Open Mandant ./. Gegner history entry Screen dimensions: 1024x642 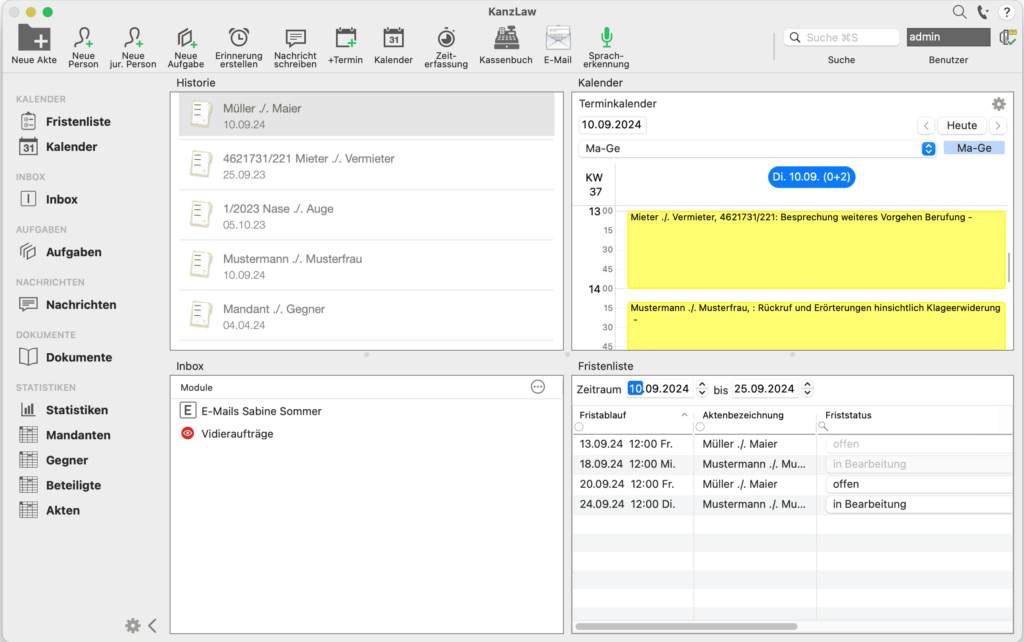click(x=366, y=317)
